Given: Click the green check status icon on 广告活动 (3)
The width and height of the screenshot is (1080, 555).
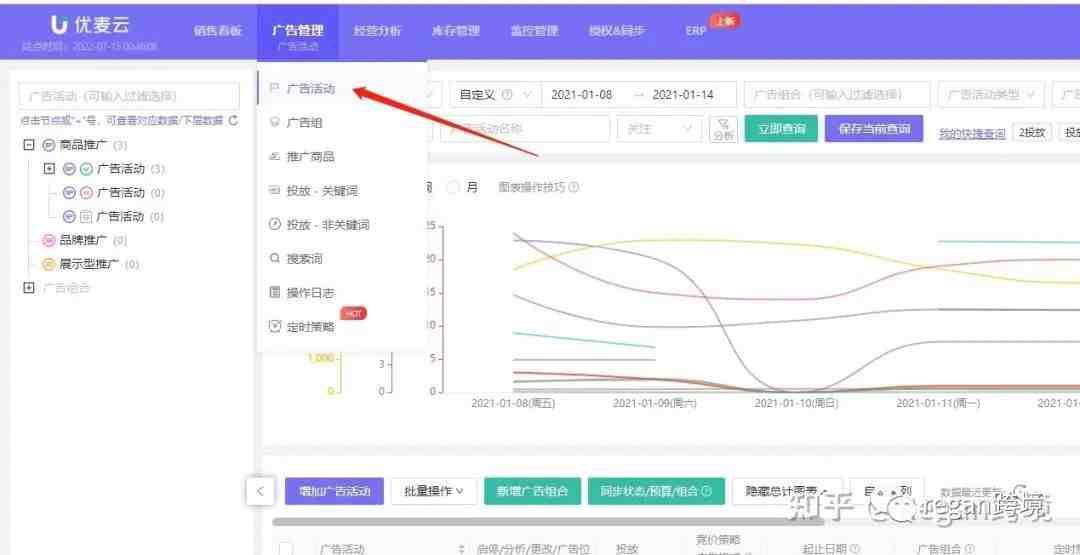Looking at the screenshot, I should click(x=86, y=169).
